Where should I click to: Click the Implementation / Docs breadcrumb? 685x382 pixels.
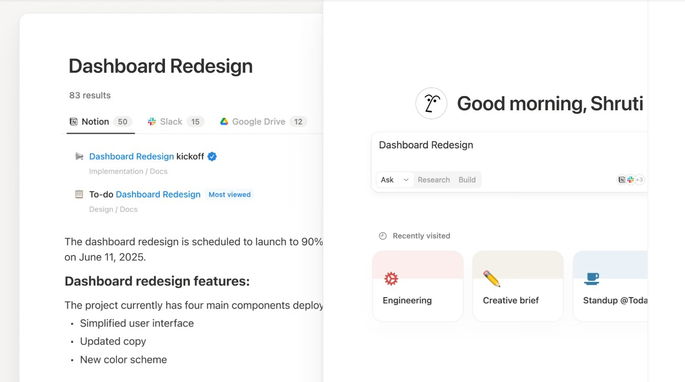pos(128,171)
